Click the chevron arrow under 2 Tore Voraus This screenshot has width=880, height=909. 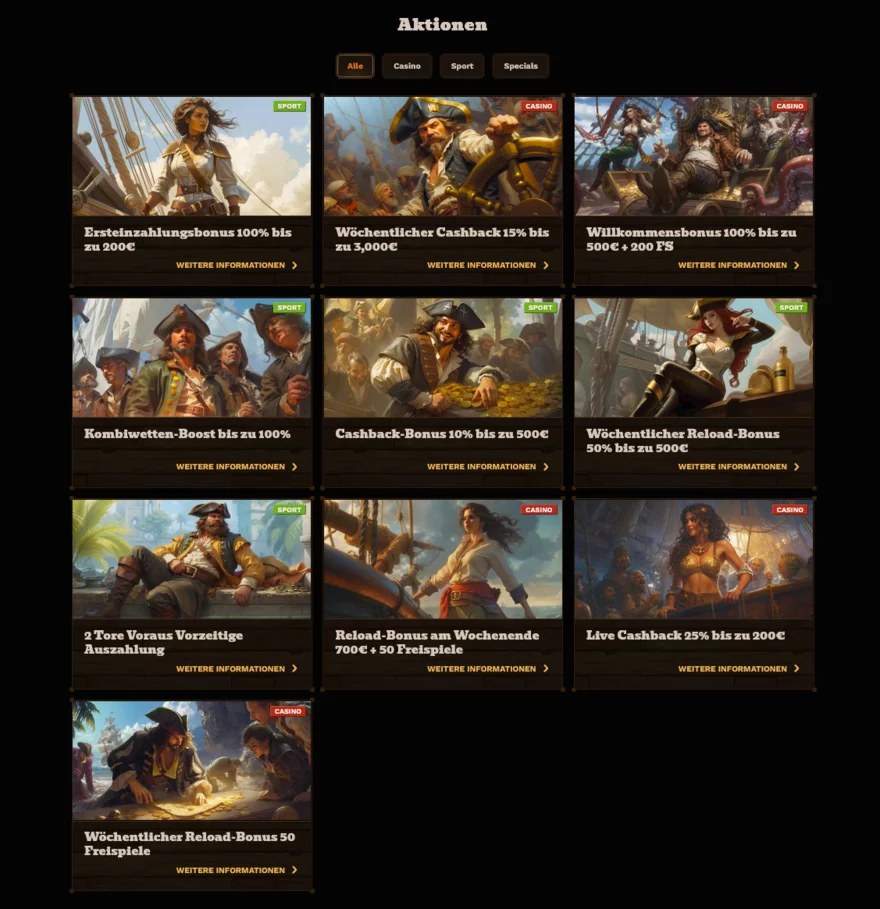(295, 668)
